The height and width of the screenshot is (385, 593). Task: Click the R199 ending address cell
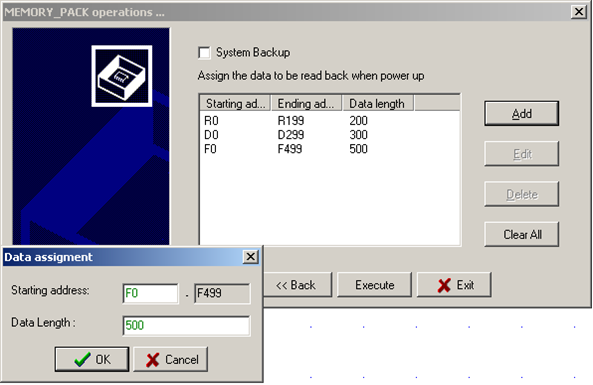291,121
